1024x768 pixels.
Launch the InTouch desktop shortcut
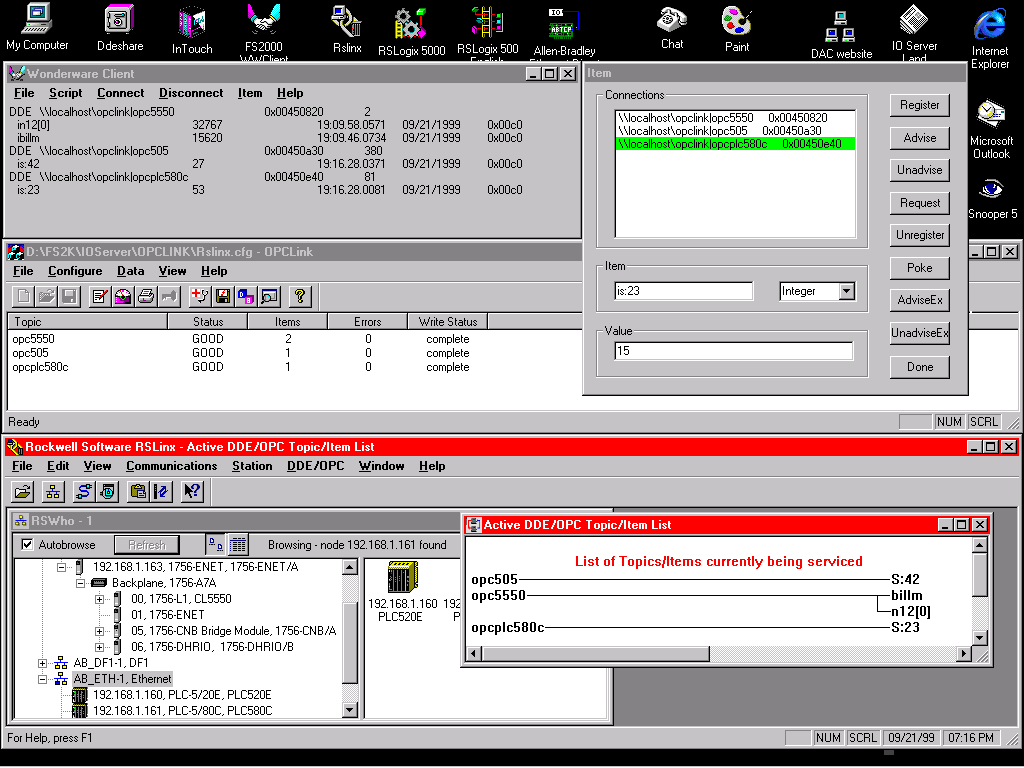click(191, 29)
